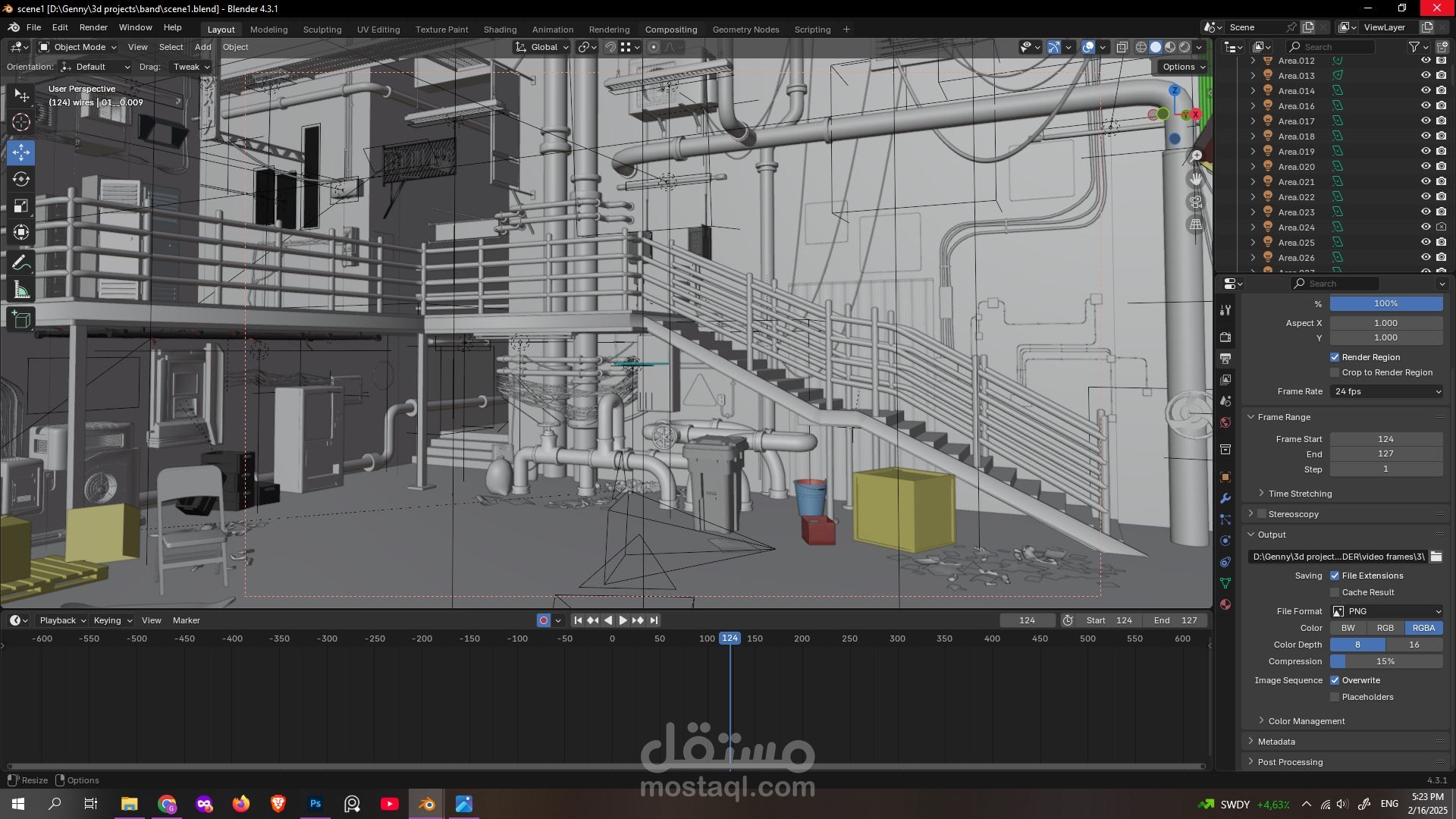Screen dimensions: 1456x819
Task: Set Color mode to RGB
Action: pos(1385,628)
